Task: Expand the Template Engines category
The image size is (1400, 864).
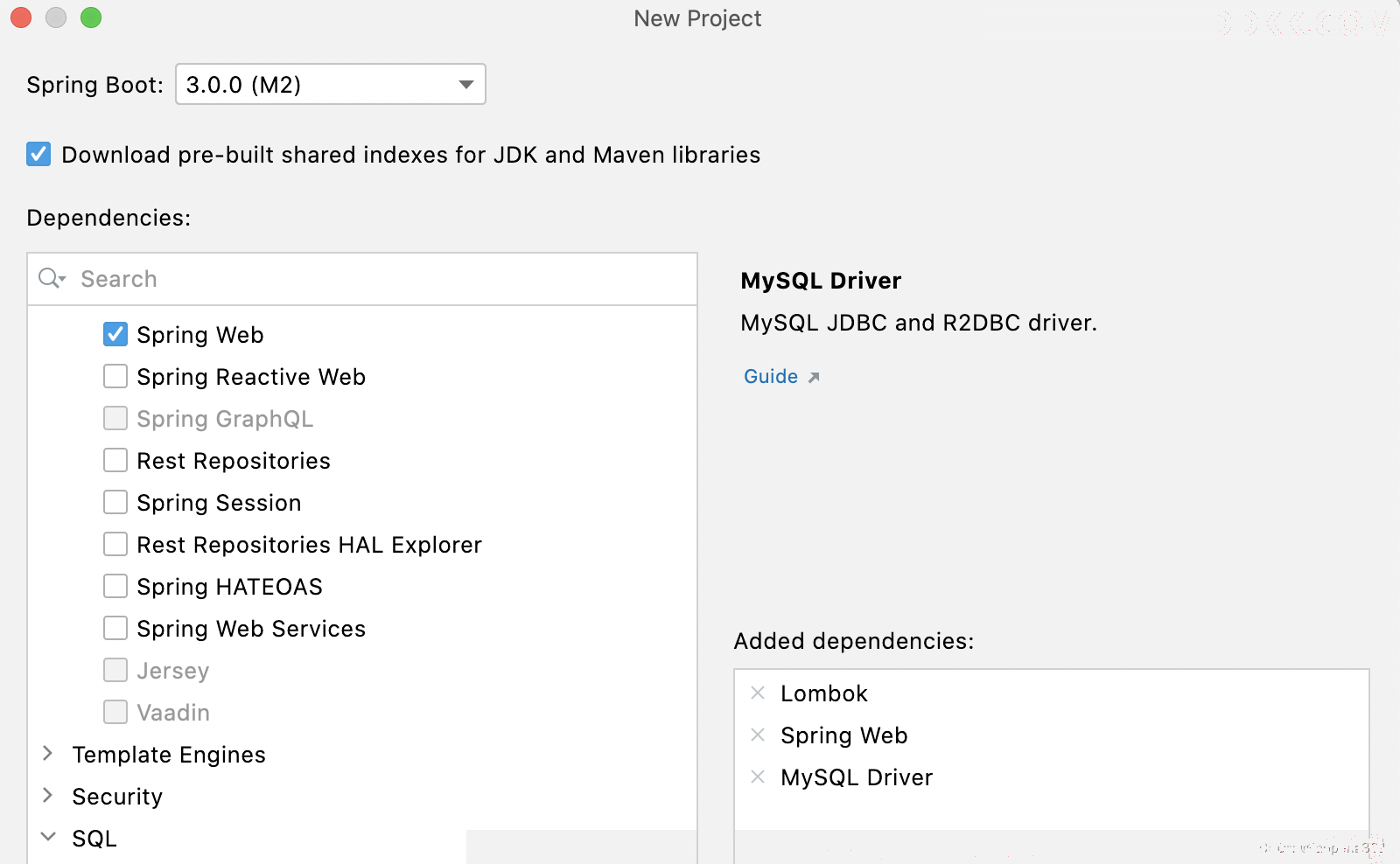Action: pos(48,753)
